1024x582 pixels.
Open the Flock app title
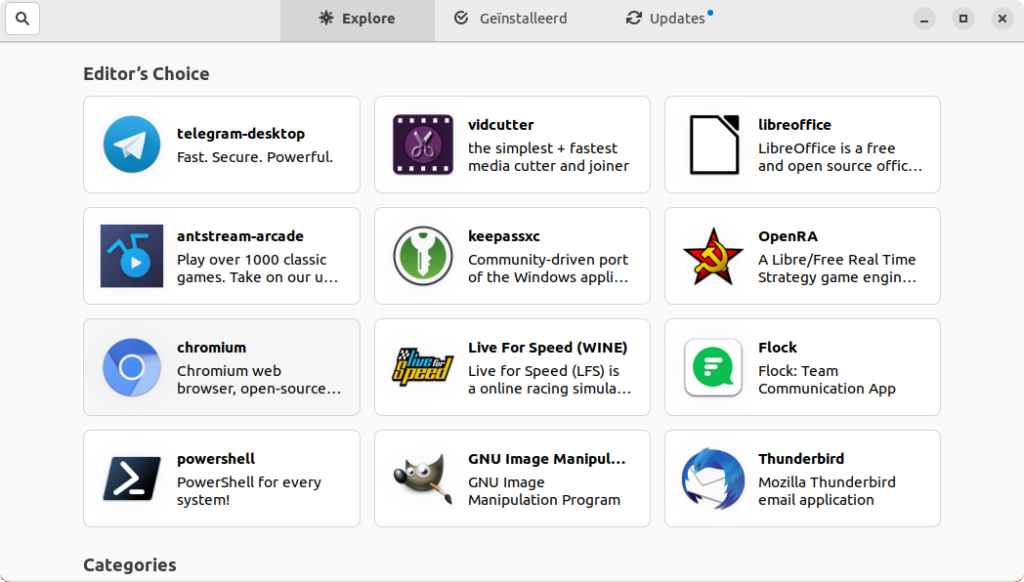coord(778,348)
